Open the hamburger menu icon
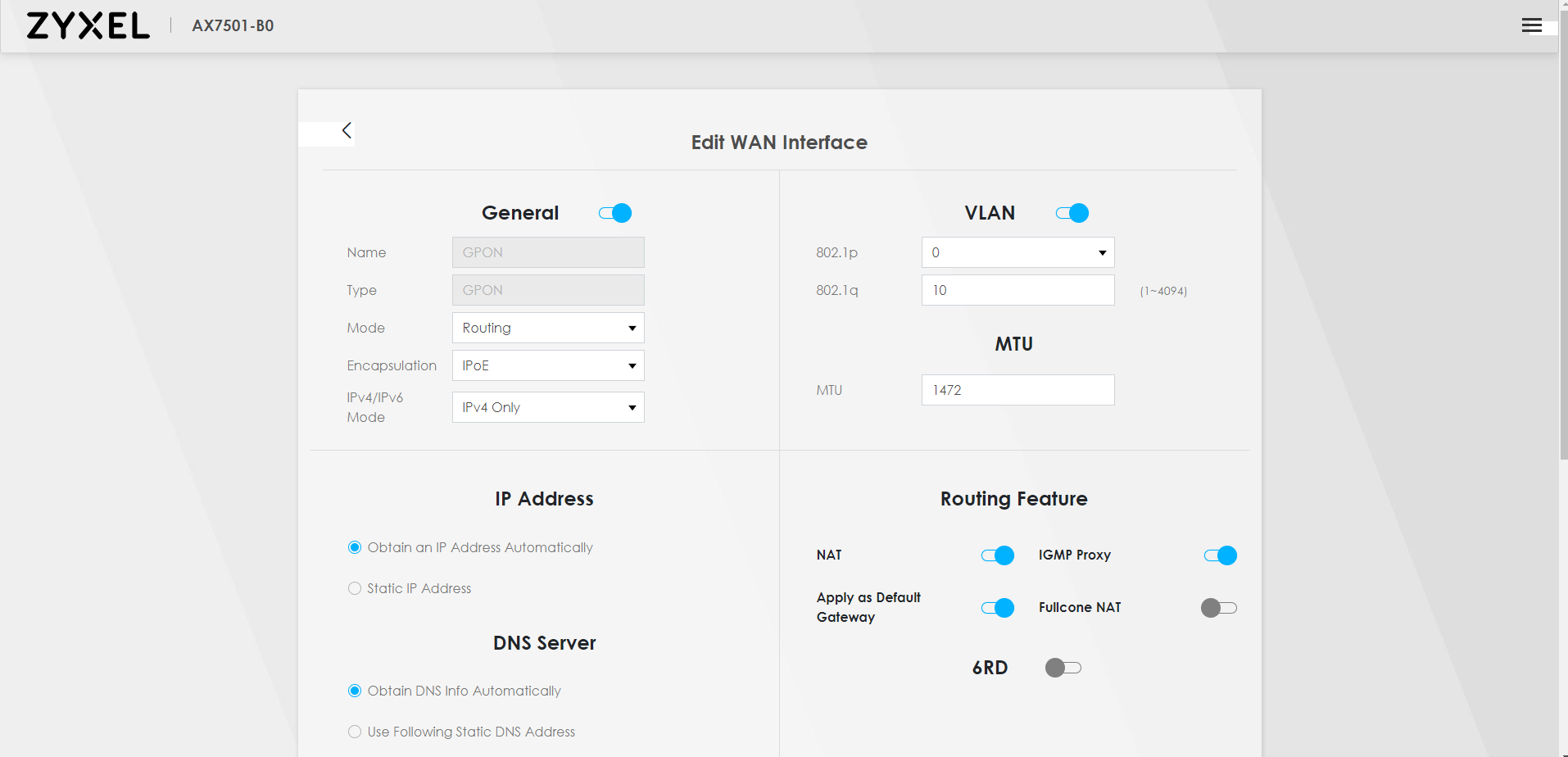Viewport: 1568px width, 757px height. (1531, 25)
